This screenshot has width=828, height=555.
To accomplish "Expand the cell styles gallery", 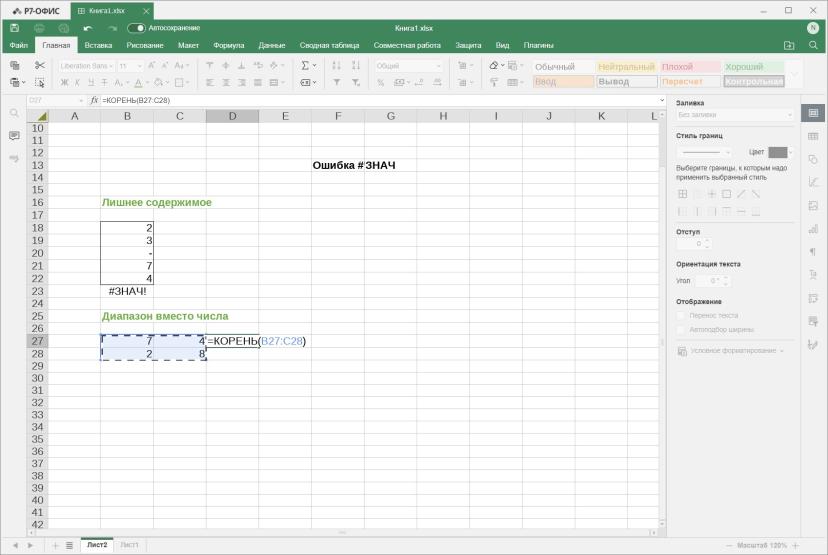I will pyautogui.click(x=794, y=74).
